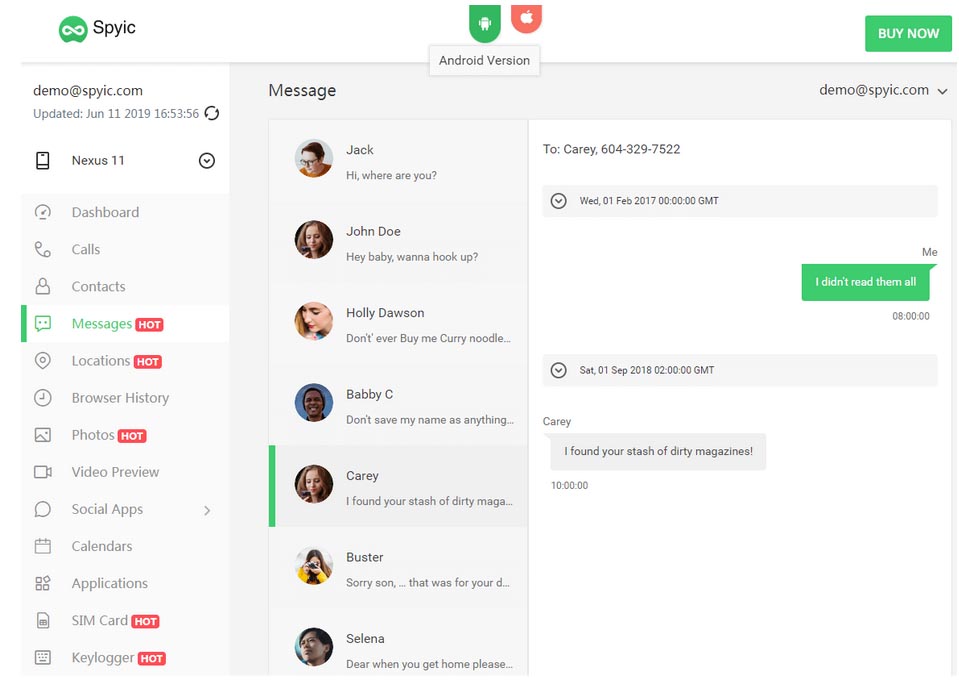
Task: Click the BUY NOW button
Action: pyautogui.click(x=908, y=34)
